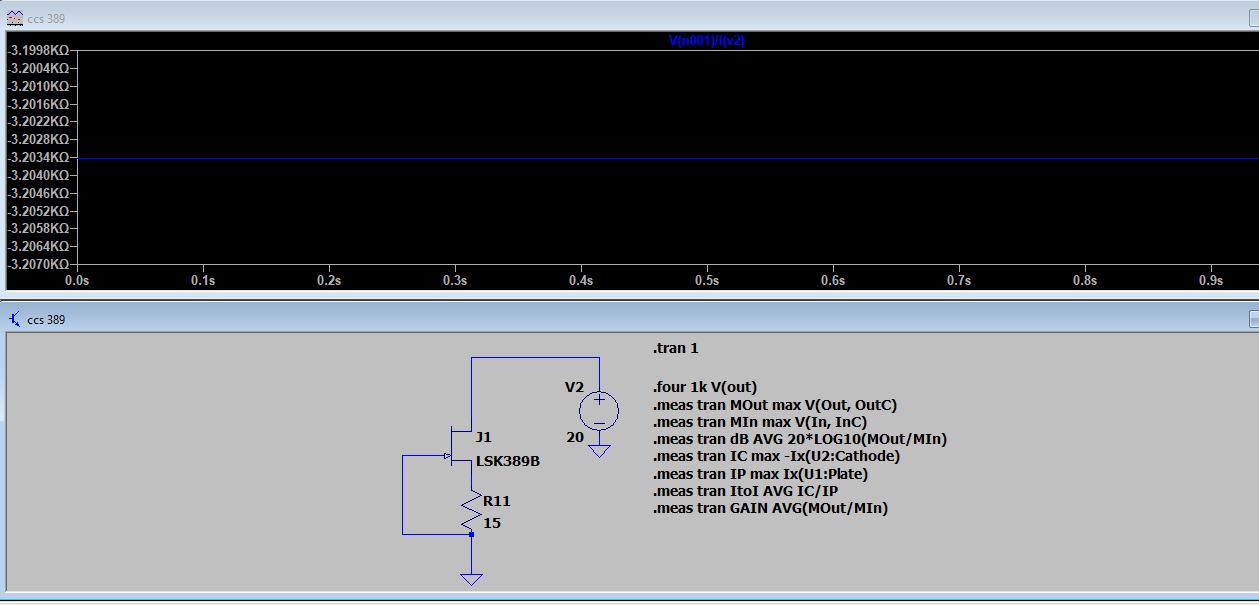Click the .meas tran GAIN AVG directive
The image size is (1259, 605).
[770, 508]
